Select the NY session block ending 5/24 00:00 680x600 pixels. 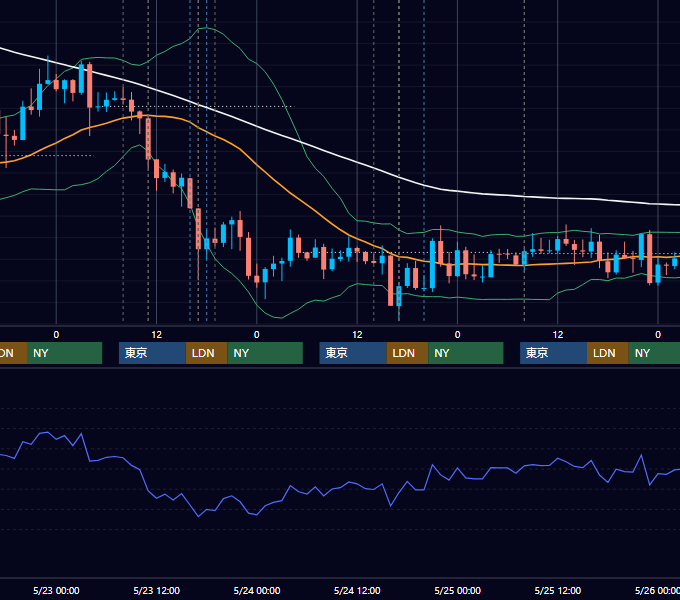coord(265,353)
